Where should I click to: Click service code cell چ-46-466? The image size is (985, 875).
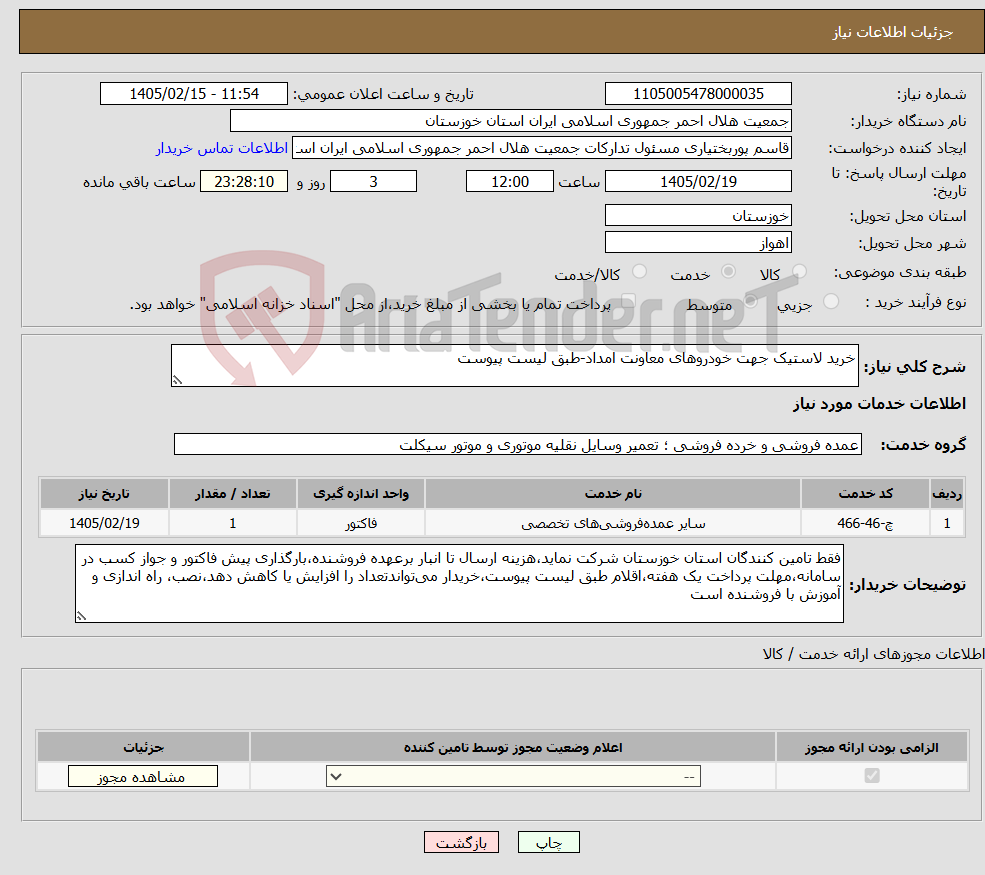865,523
